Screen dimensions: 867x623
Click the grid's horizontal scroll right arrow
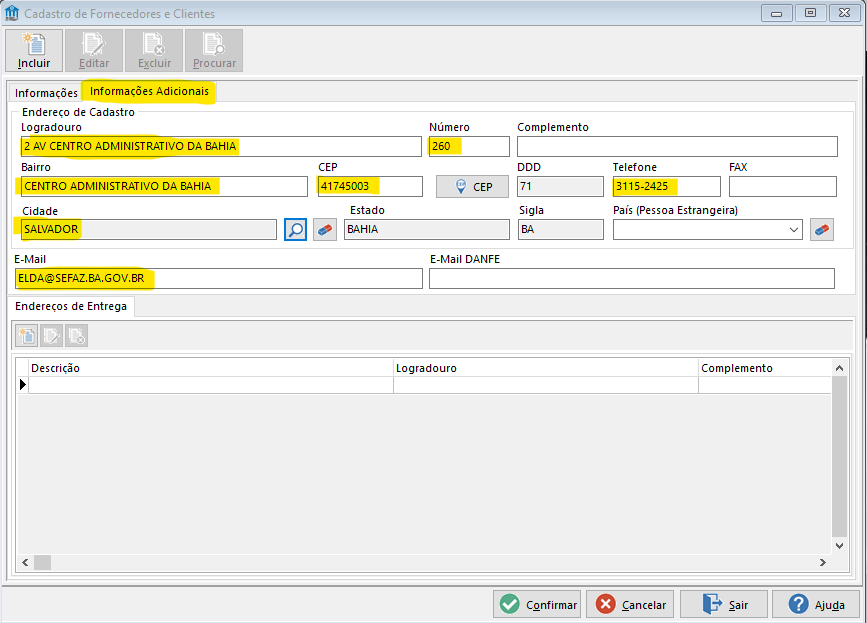click(x=823, y=563)
